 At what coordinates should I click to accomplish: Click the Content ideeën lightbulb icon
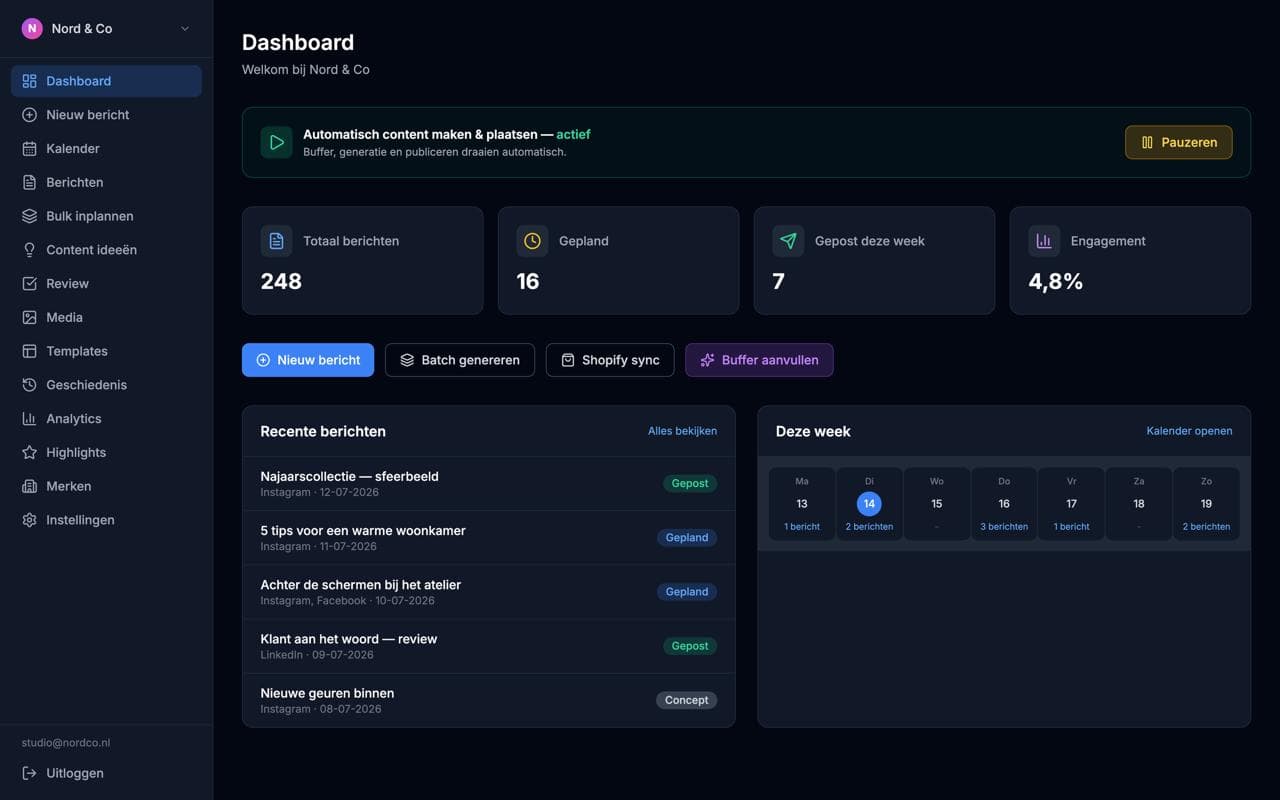pos(29,250)
